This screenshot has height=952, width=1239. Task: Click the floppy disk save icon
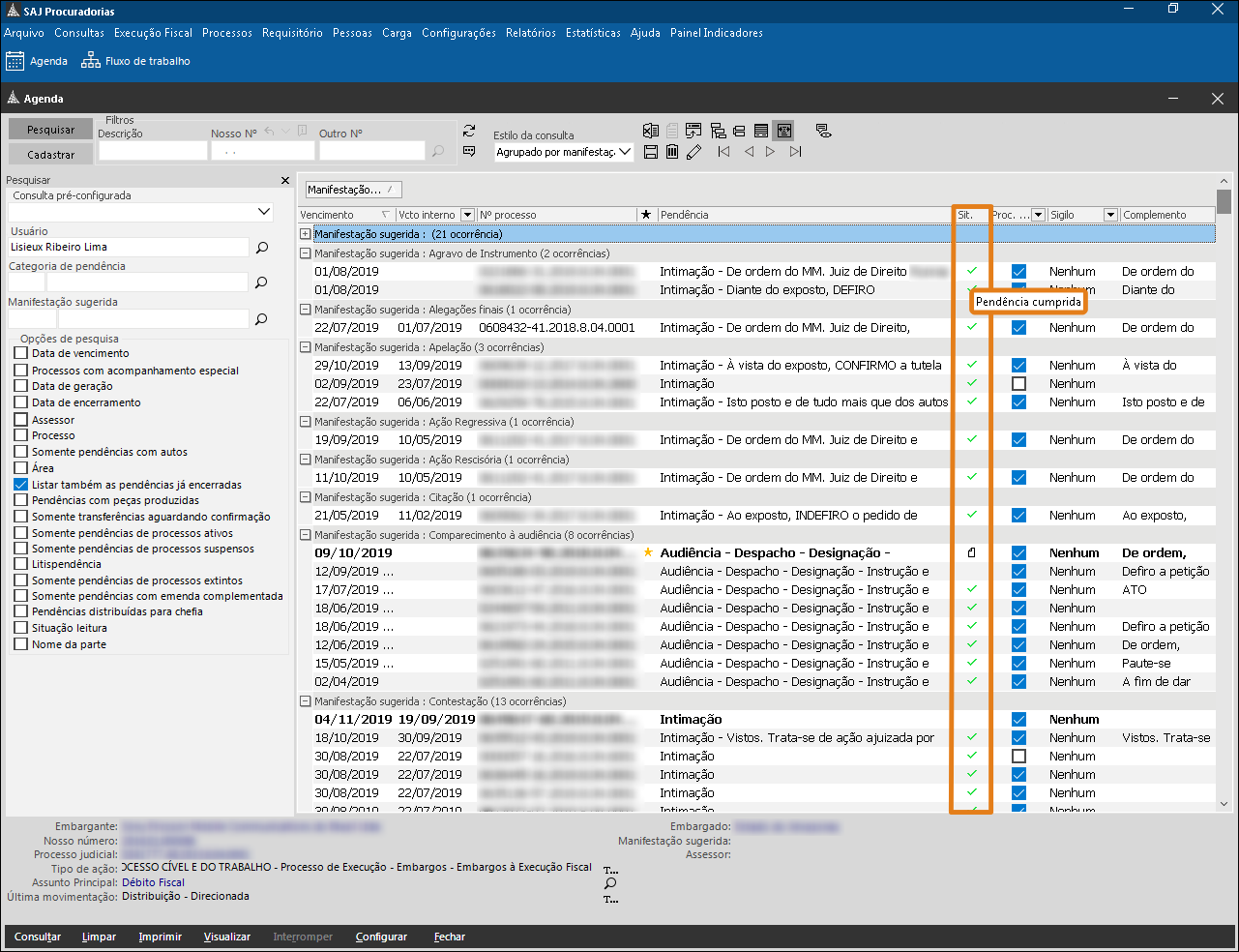pos(651,152)
